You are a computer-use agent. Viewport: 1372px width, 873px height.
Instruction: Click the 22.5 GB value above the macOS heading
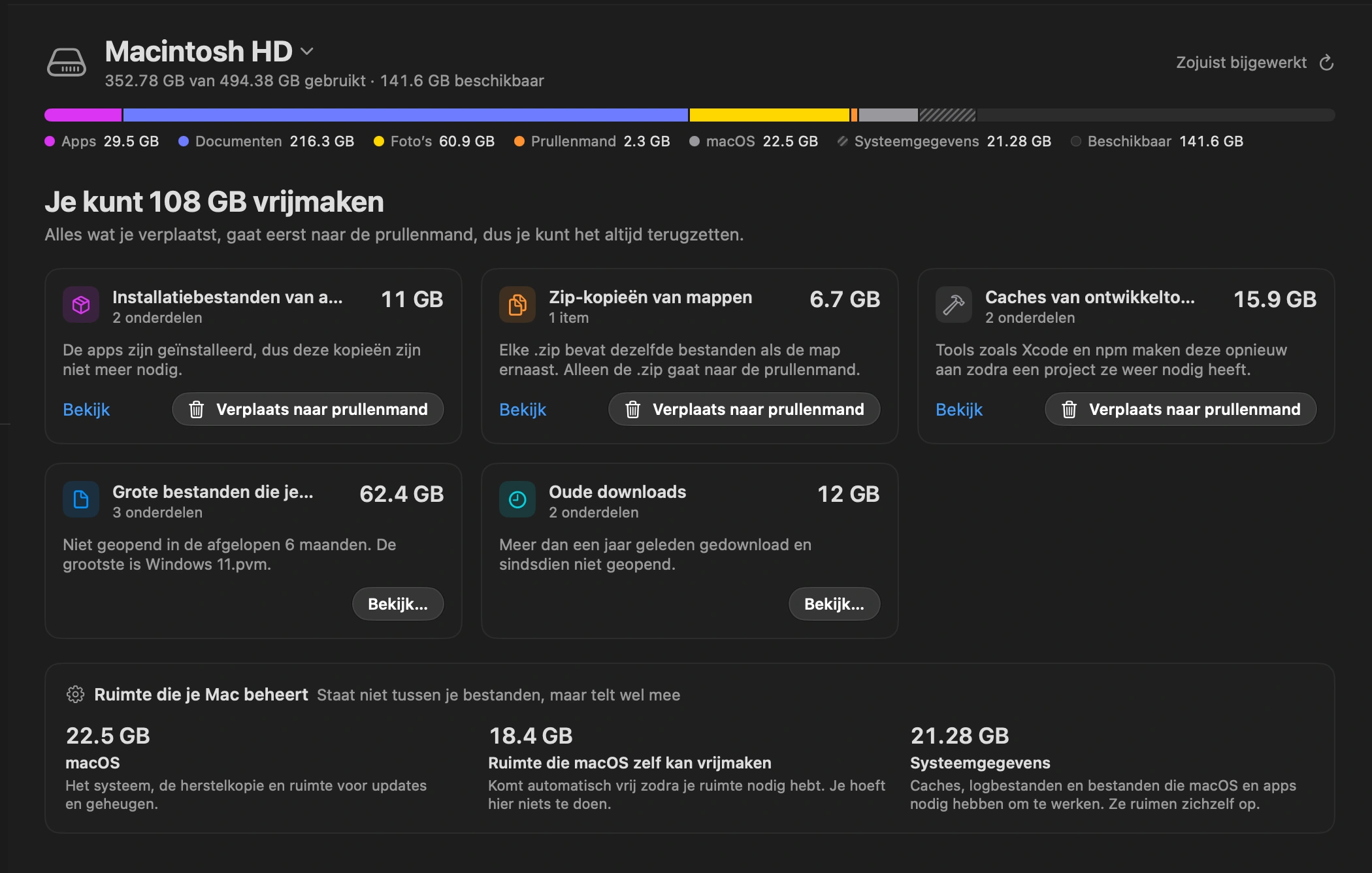108,736
